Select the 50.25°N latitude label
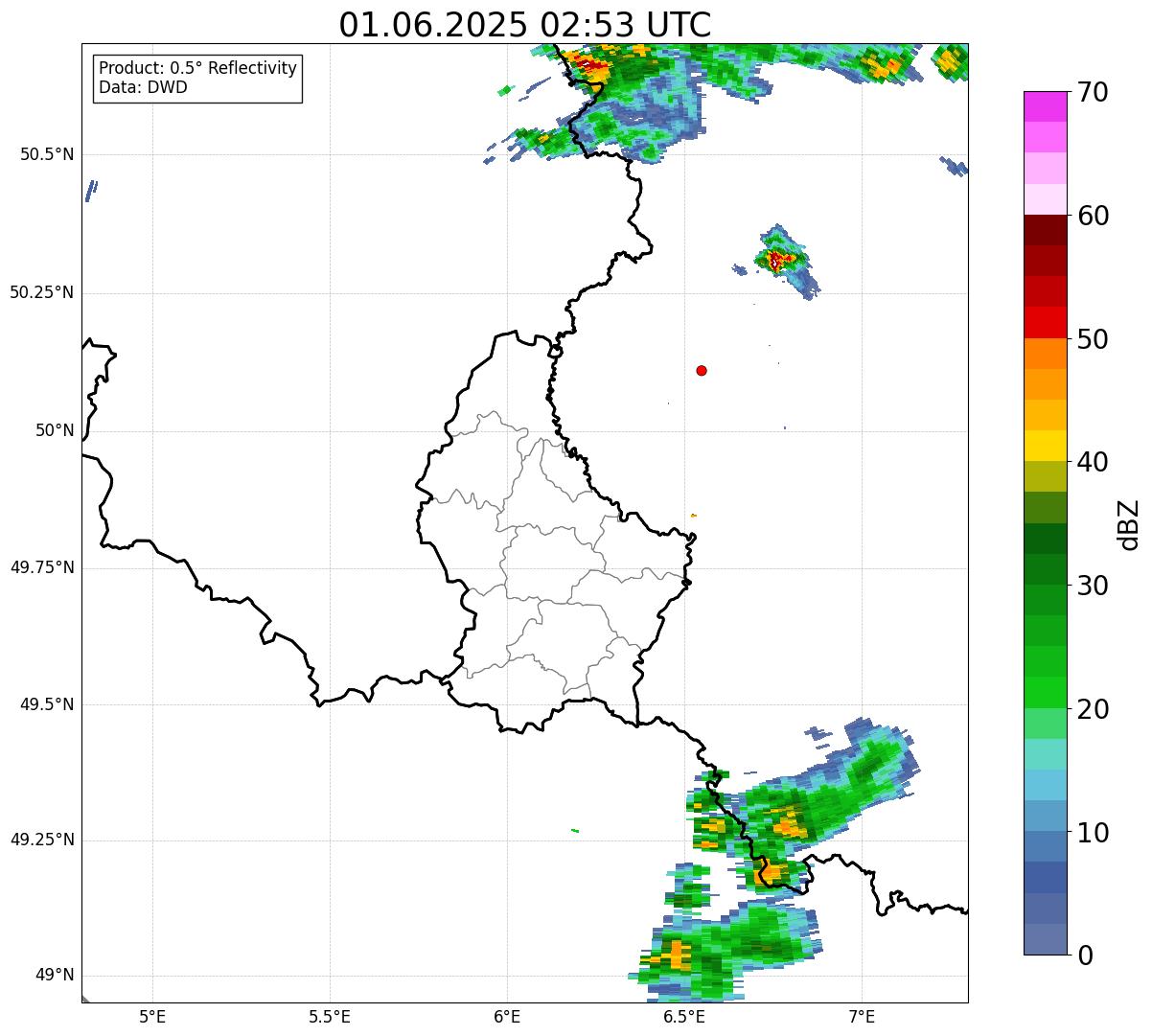Viewport: 1152px width, 1036px height. 42,292
